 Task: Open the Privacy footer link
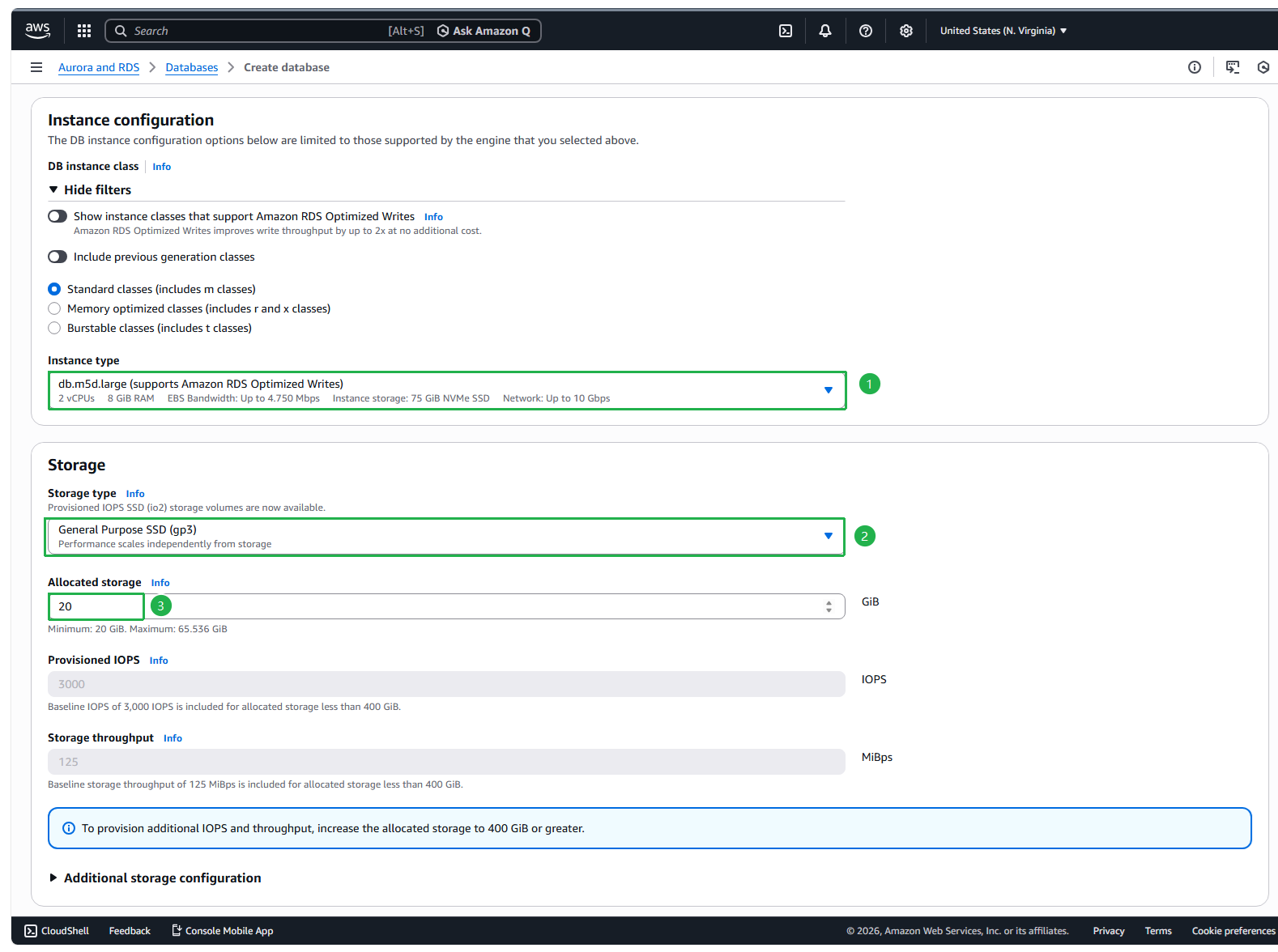click(1109, 931)
